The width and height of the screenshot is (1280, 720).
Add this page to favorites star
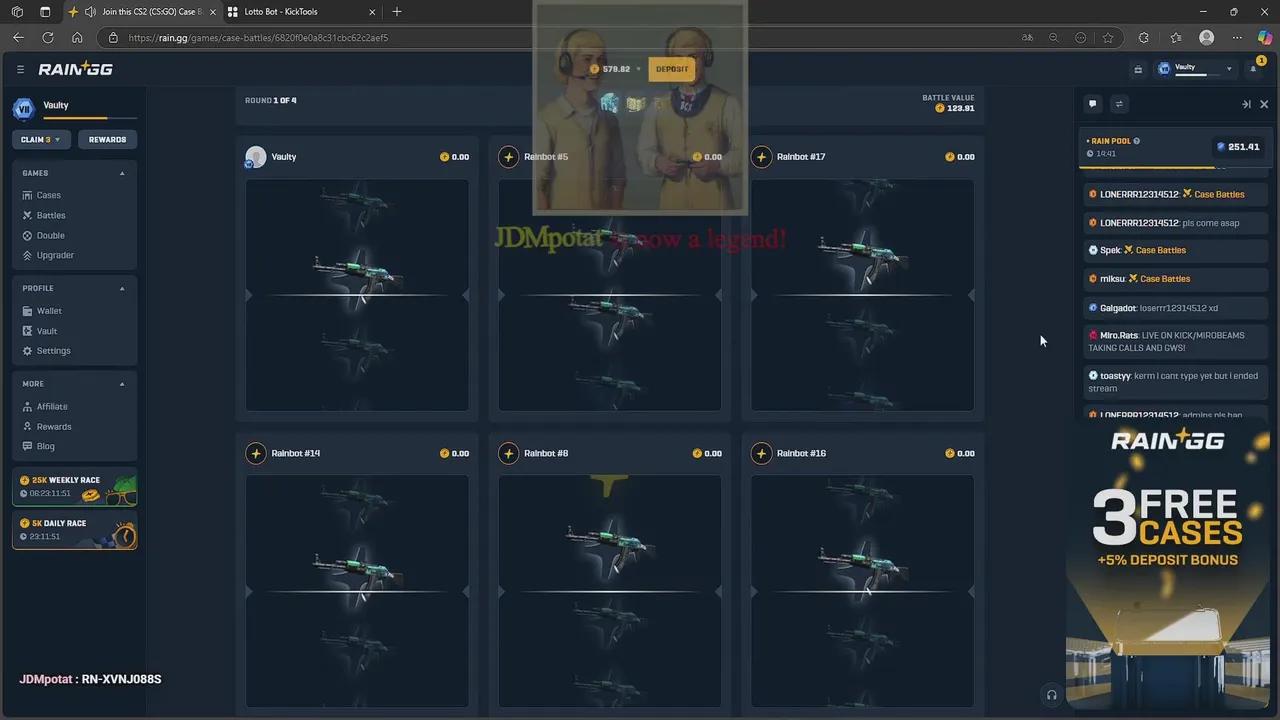pyautogui.click(x=1108, y=37)
